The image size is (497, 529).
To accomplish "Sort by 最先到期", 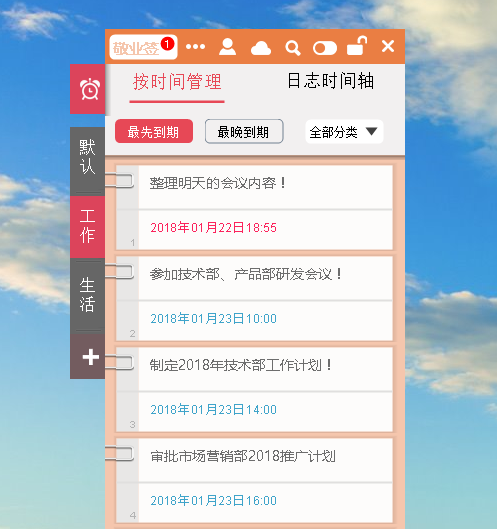I will pos(154,132).
